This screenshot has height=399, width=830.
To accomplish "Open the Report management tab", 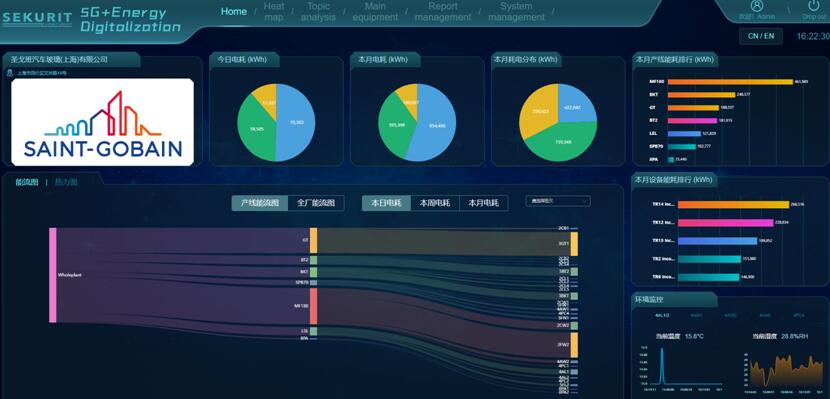I will pyautogui.click(x=443, y=12).
